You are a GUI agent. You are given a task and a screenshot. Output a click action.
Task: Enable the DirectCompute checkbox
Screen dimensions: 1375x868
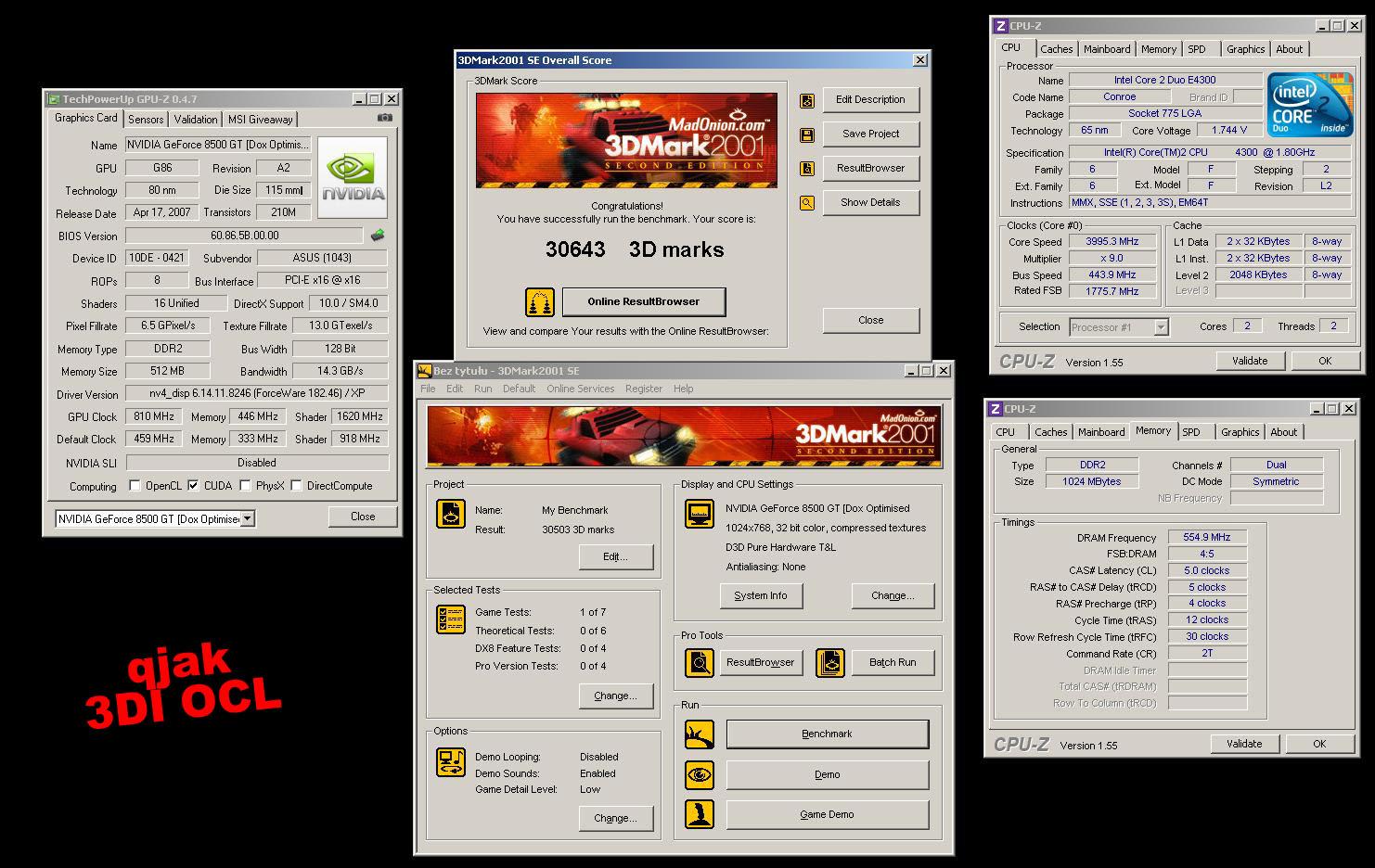(x=296, y=485)
